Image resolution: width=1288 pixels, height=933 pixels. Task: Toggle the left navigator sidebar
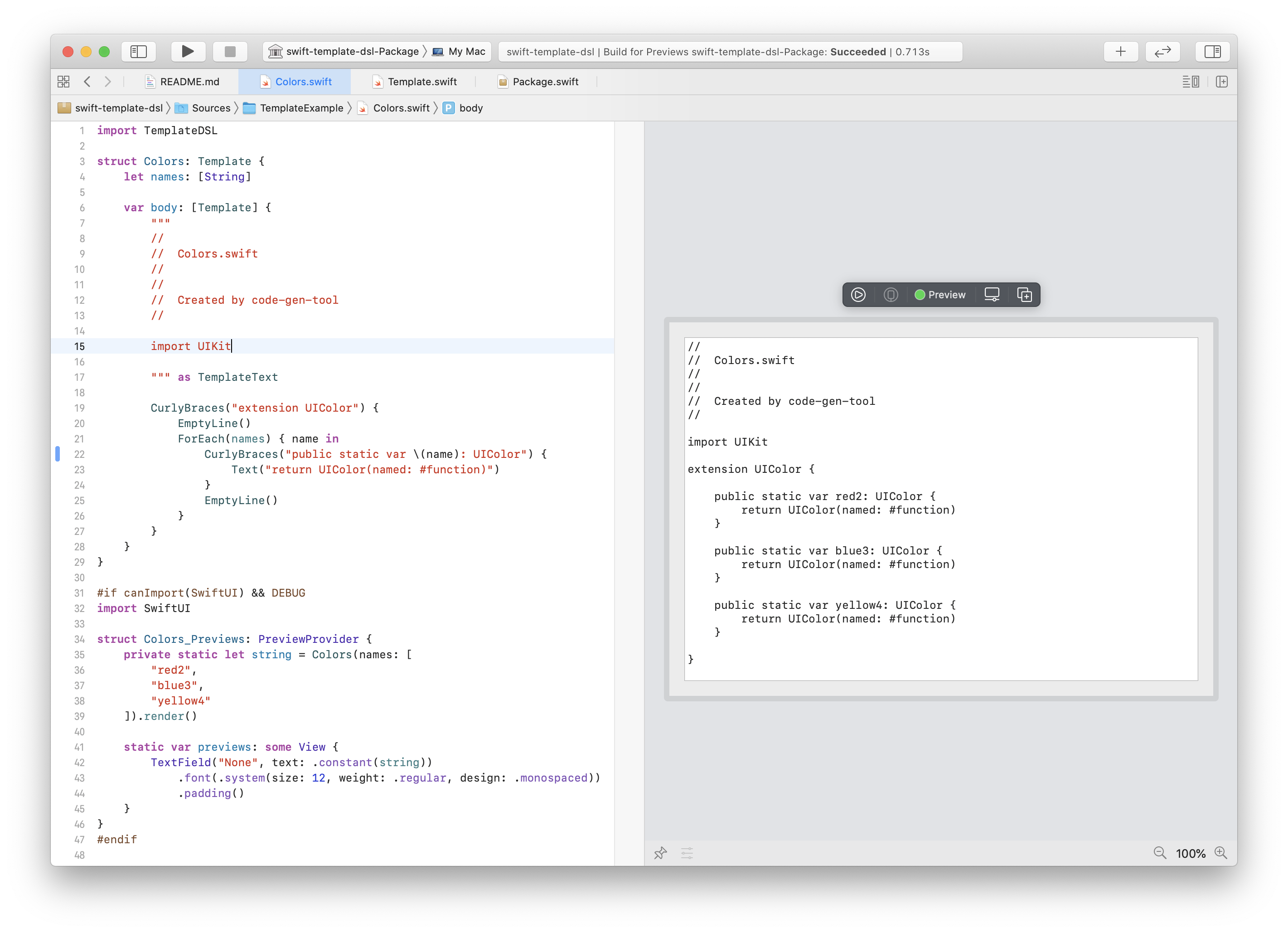click(139, 52)
